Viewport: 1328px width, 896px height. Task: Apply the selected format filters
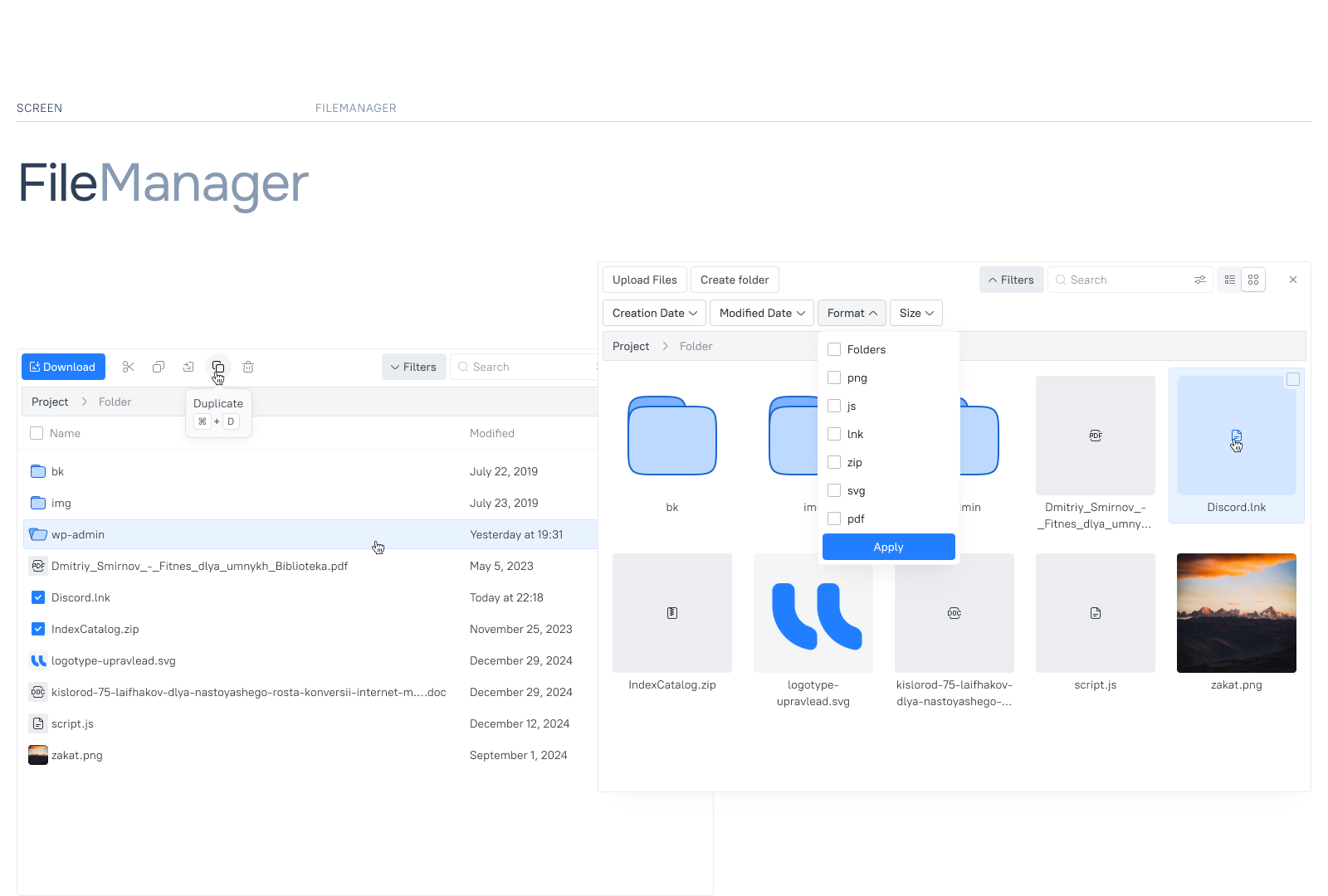pos(888,547)
